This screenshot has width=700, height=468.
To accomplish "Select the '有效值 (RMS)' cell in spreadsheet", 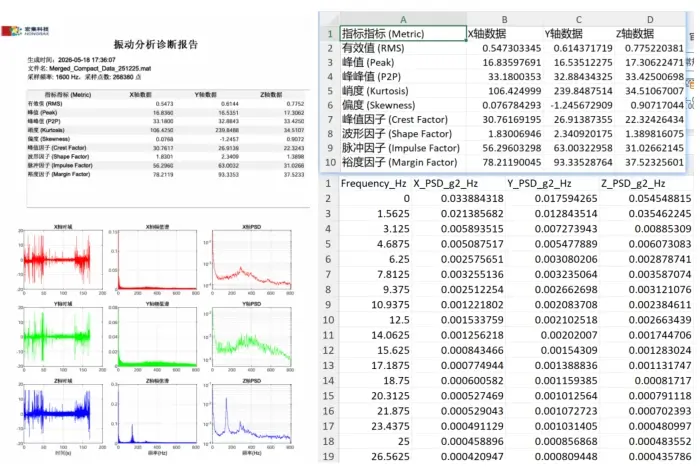I will click(x=403, y=48).
